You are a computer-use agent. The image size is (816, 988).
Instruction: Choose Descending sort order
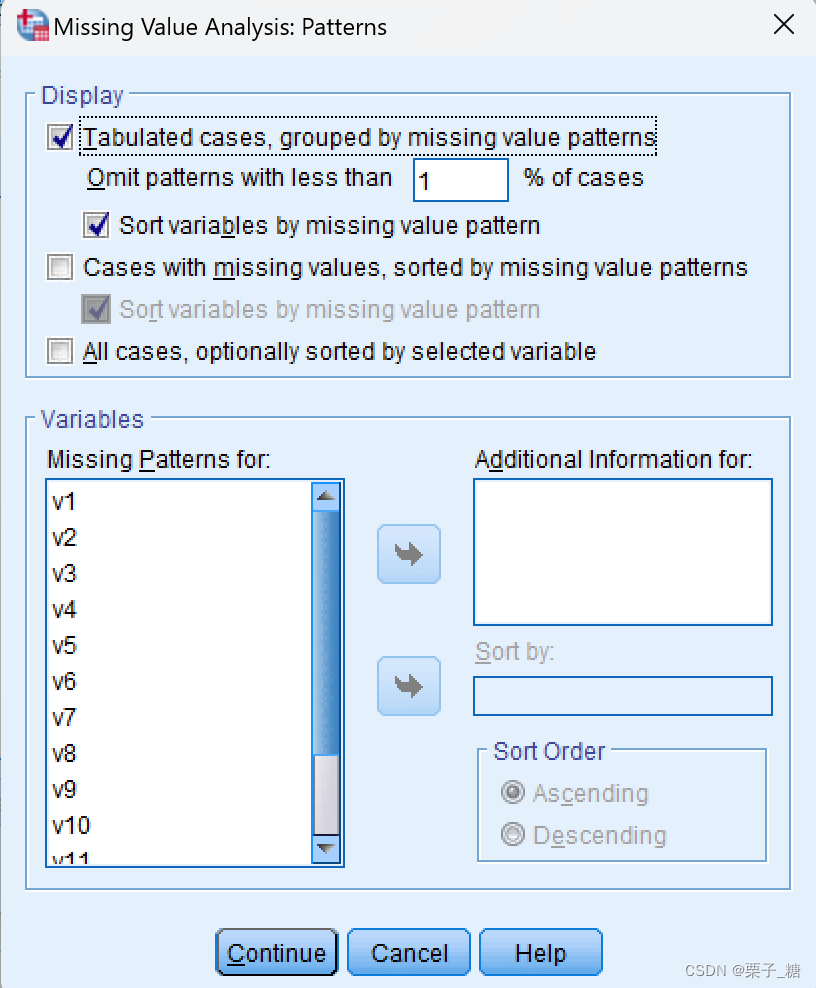point(512,835)
